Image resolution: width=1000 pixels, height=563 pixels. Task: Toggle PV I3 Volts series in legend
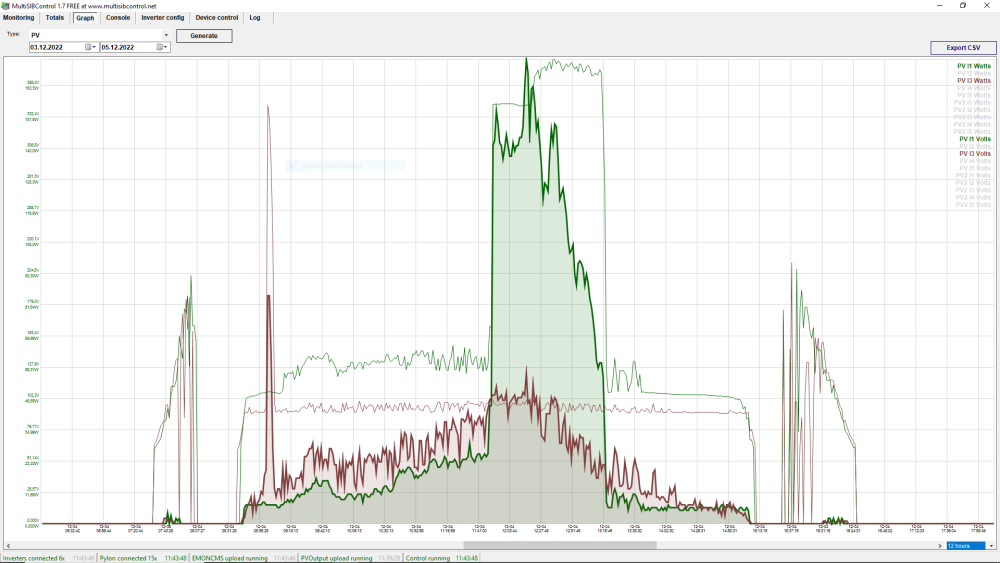(974, 154)
